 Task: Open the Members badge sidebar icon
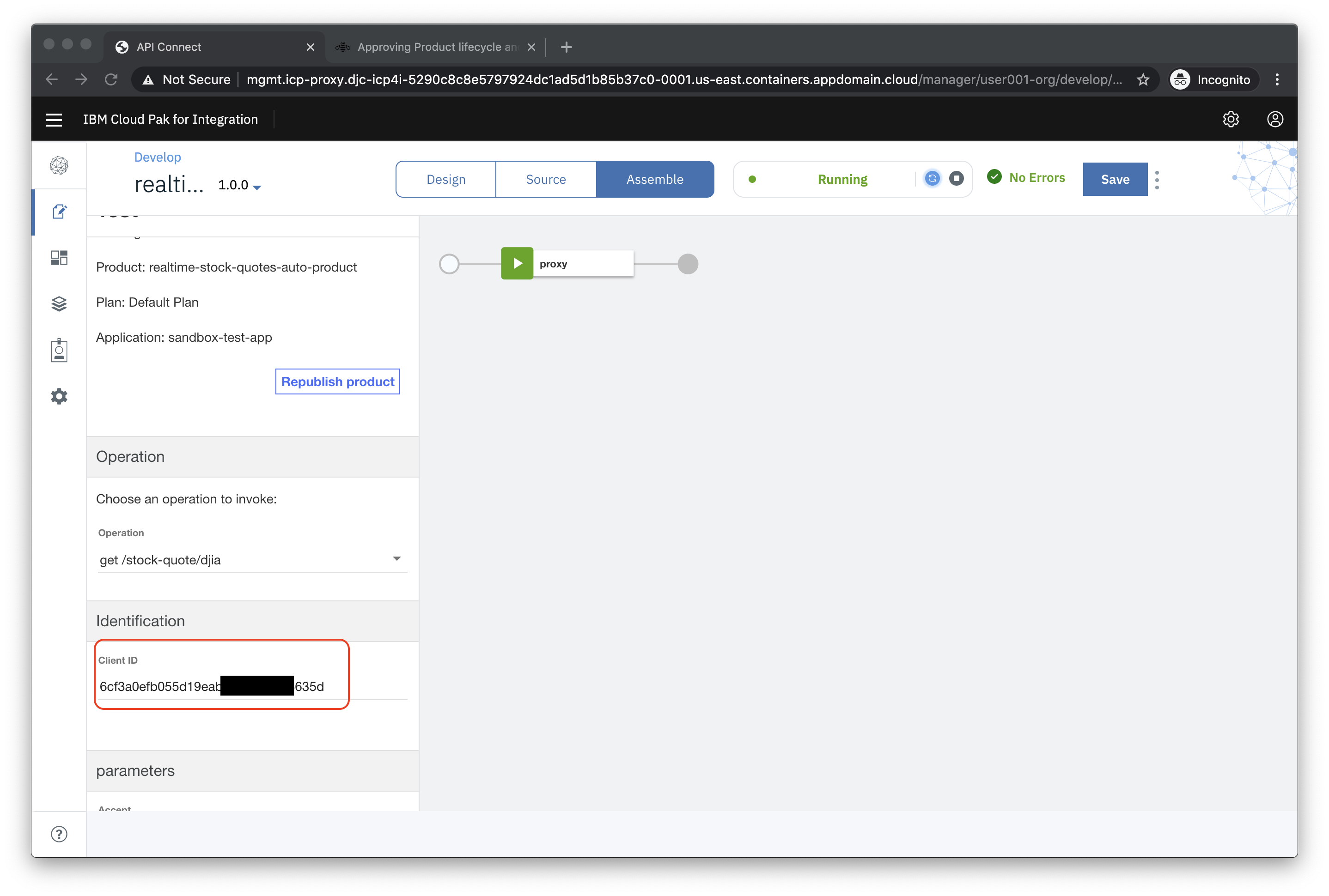pos(60,350)
